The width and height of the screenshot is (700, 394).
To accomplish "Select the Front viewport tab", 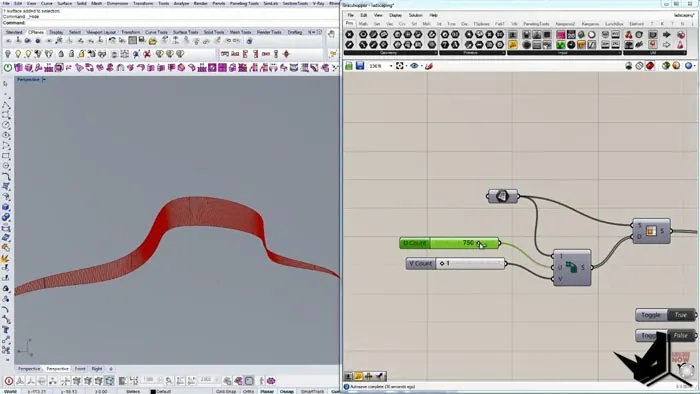I will tap(80, 369).
